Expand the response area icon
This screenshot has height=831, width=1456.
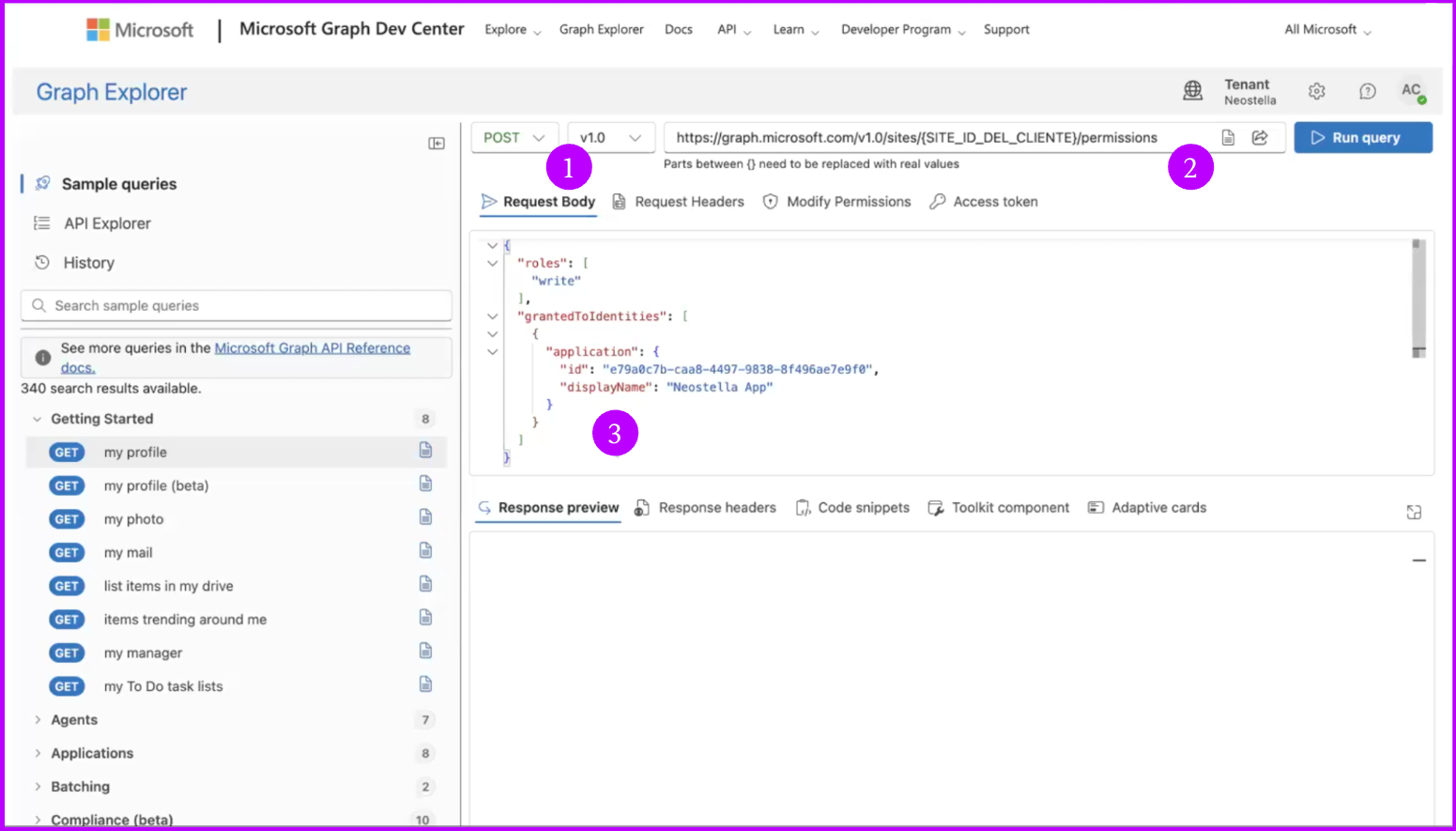point(1414,512)
